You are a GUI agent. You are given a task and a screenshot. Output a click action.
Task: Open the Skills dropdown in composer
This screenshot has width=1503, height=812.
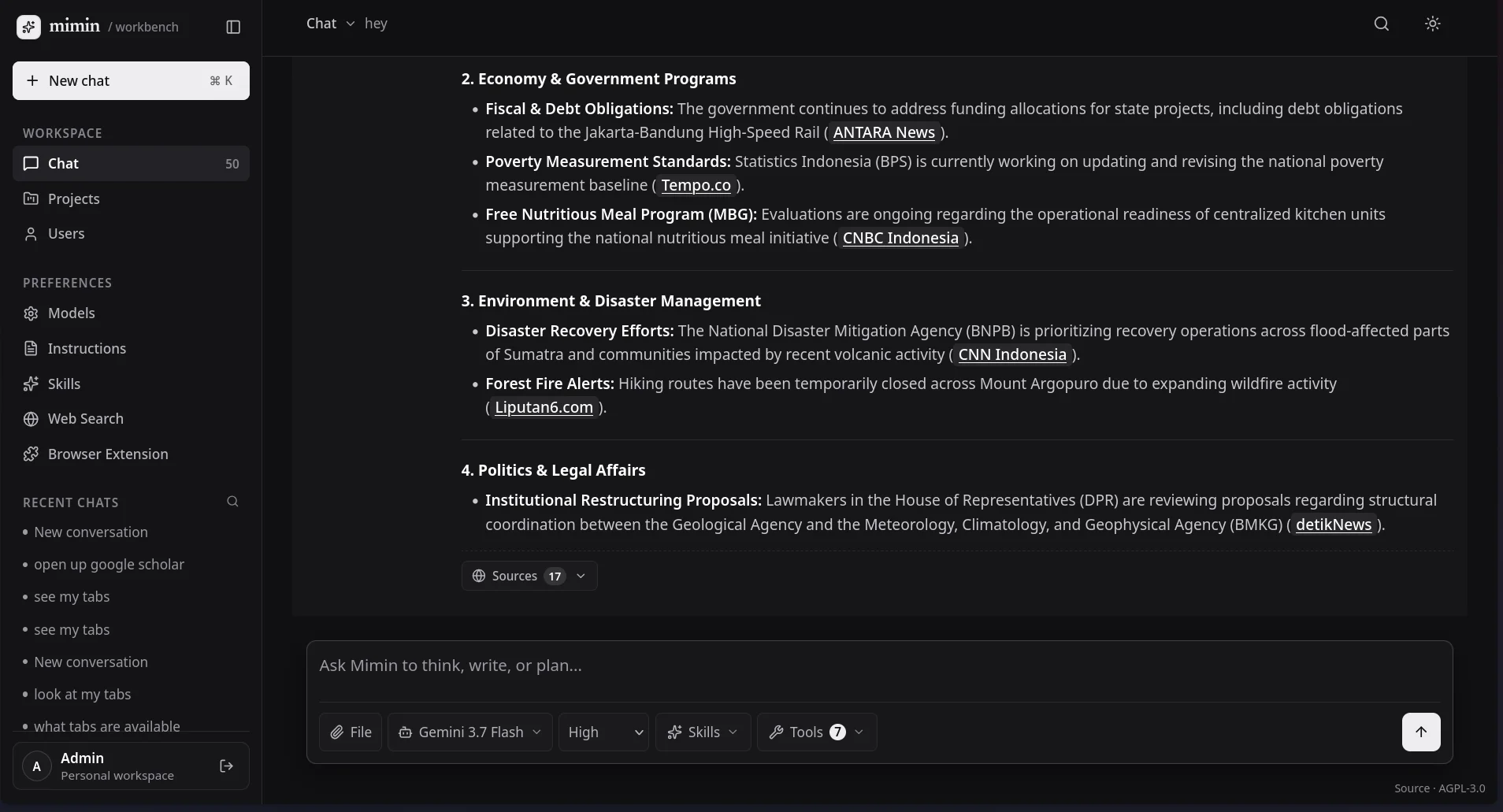click(703, 732)
